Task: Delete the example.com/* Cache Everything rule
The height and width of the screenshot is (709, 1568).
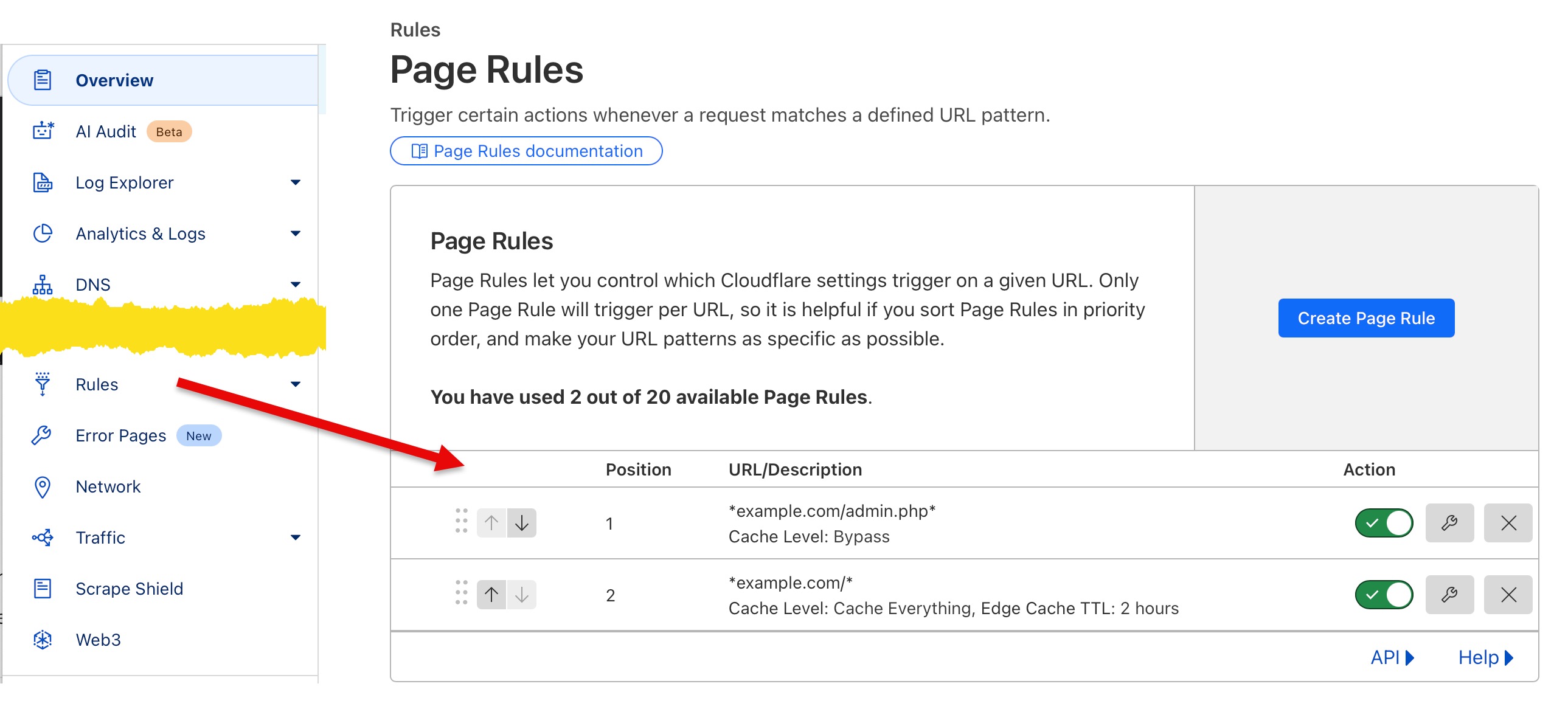Action: 1508,595
